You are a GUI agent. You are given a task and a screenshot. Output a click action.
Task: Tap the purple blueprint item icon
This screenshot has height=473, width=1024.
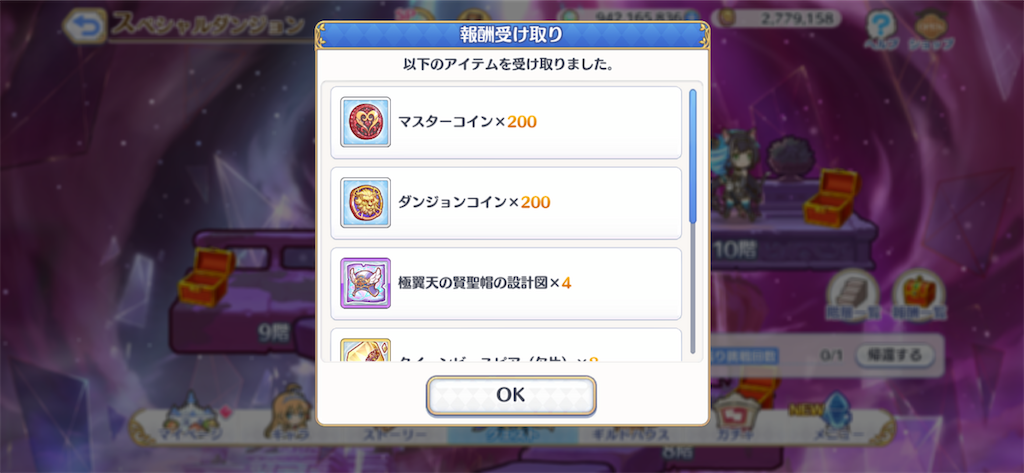366,283
